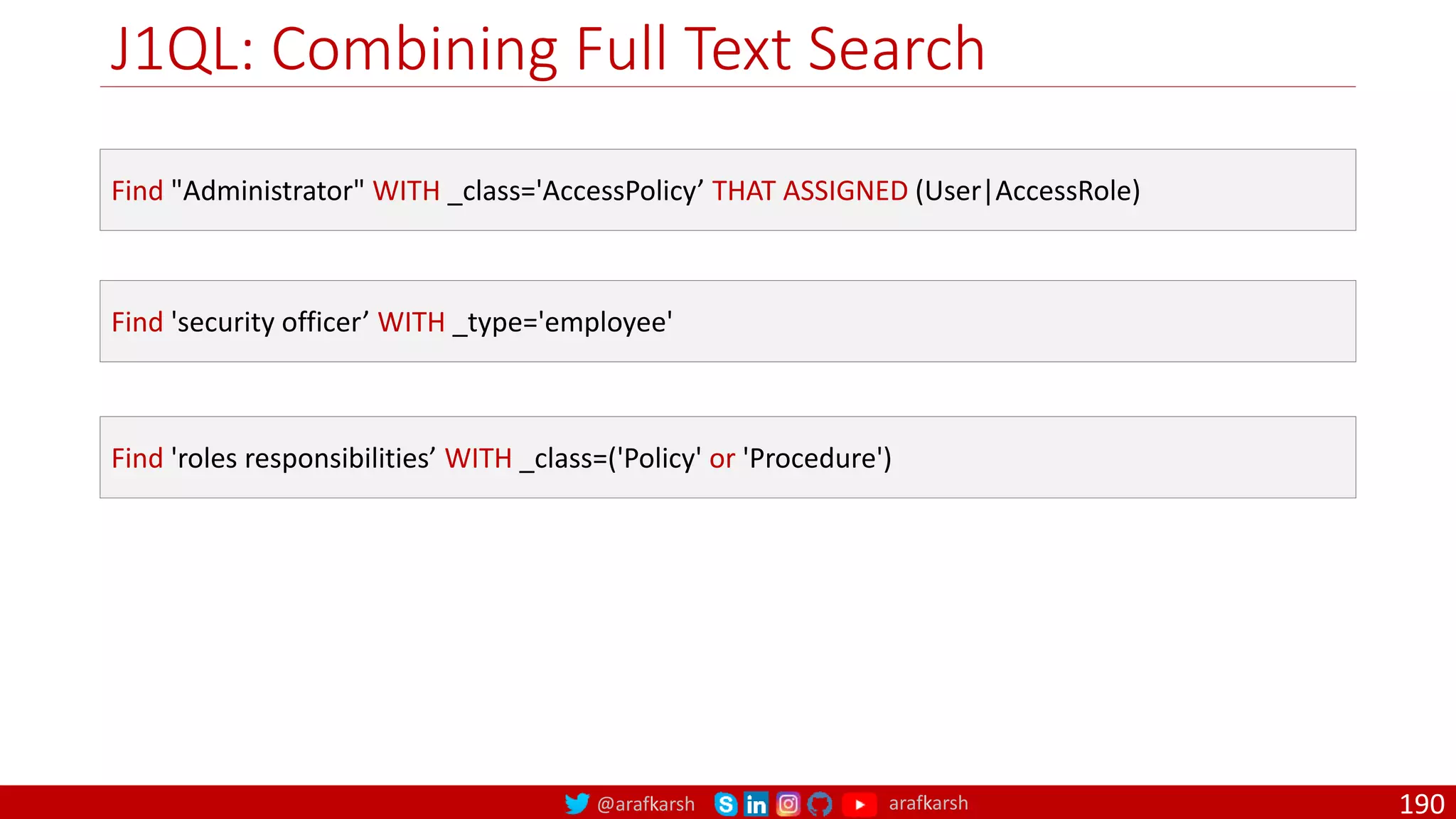1456x819 pixels.
Task: Click the 'THAT ASSIGNED' keyword
Action: pyautogui.click(x=810, y=191)
